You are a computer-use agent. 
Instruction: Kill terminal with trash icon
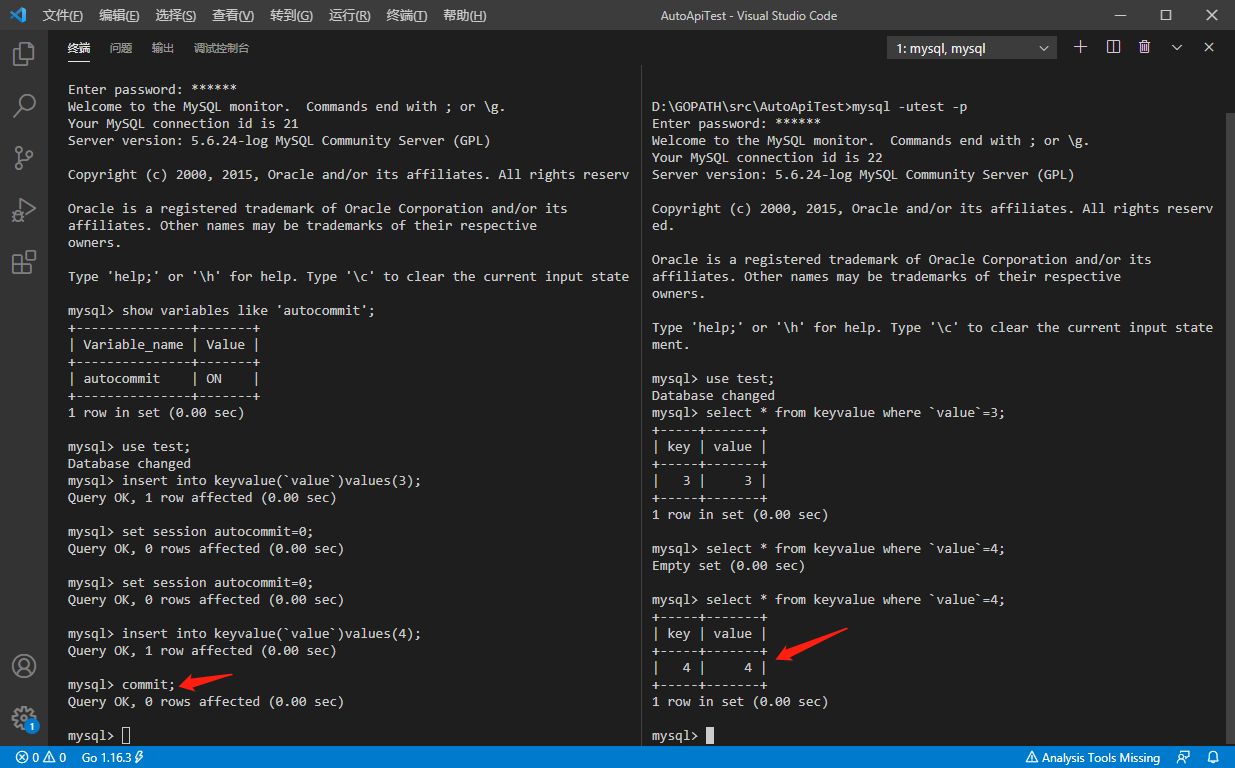click(x=1145, y=47)
